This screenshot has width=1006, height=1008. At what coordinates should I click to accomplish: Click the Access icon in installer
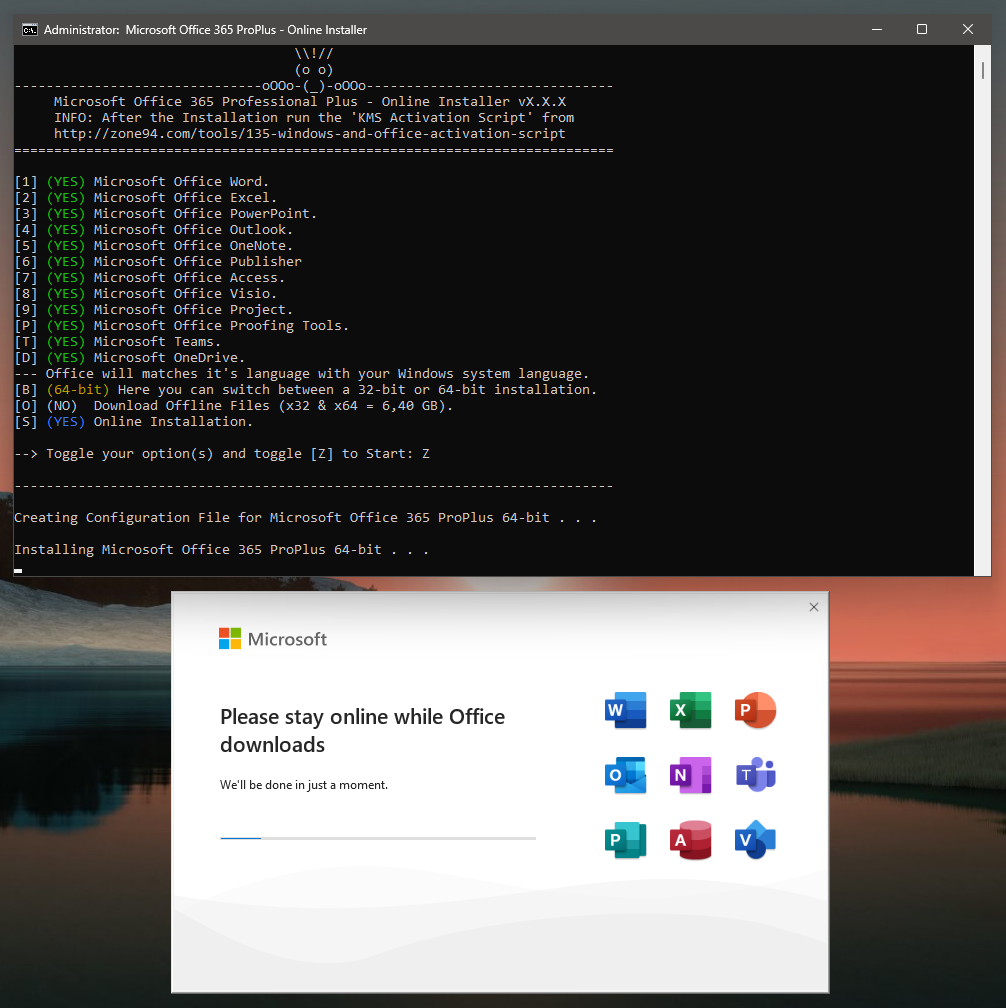coord(690,840)
